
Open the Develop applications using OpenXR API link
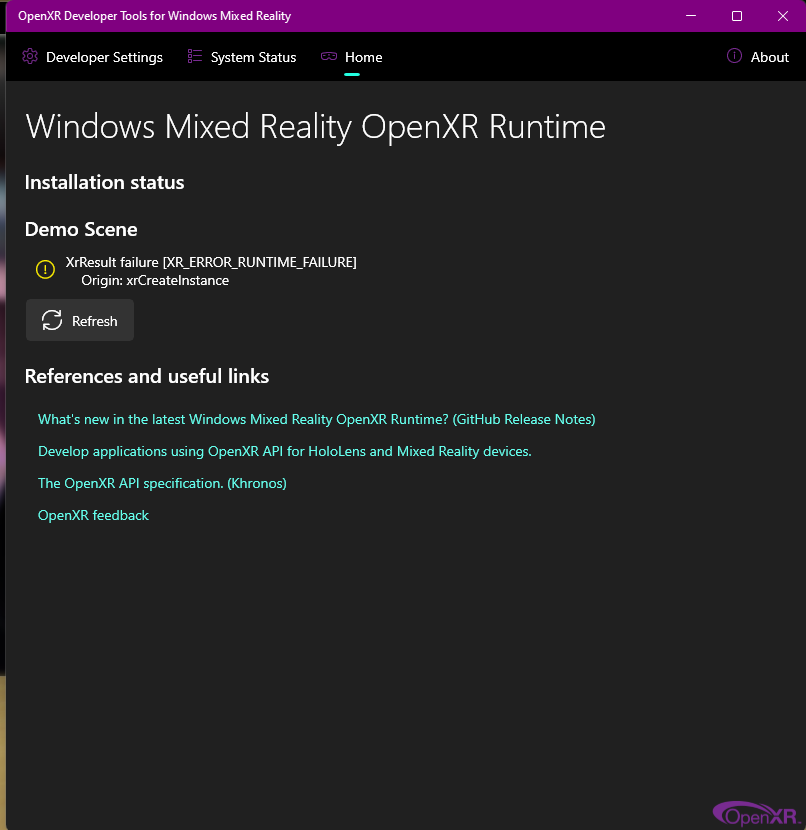click(285, 451)
